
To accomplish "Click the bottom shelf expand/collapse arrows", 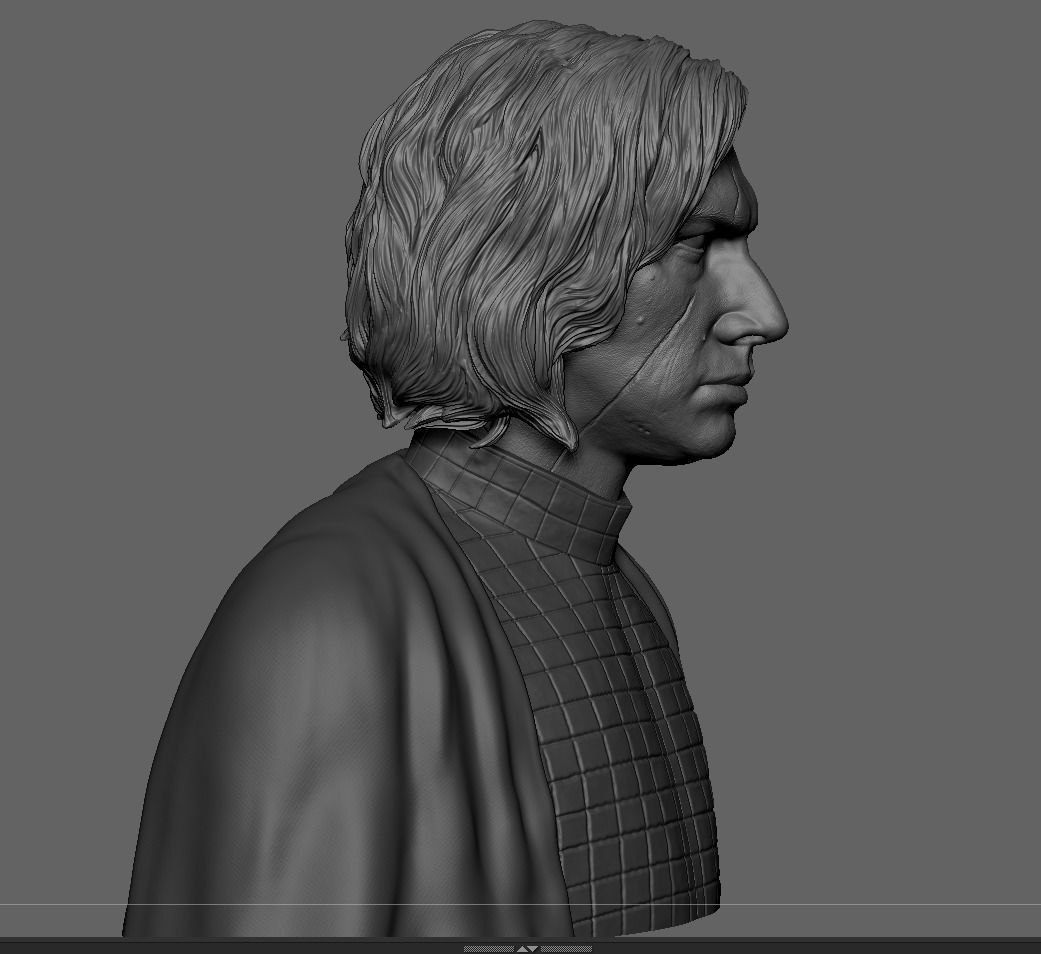I will click(527, 949).
